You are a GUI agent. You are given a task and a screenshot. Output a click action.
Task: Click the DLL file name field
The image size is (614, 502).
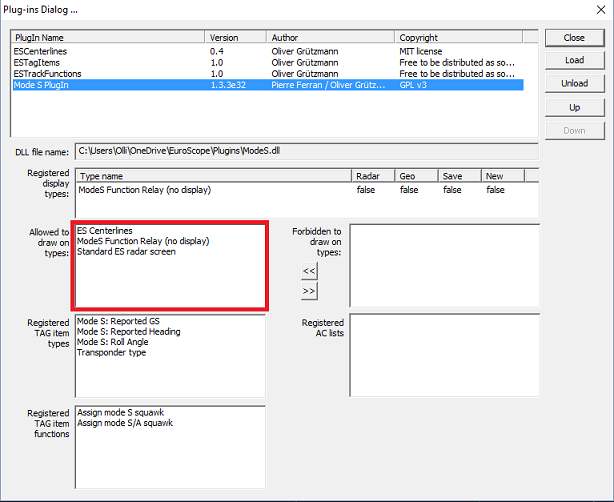307,151
